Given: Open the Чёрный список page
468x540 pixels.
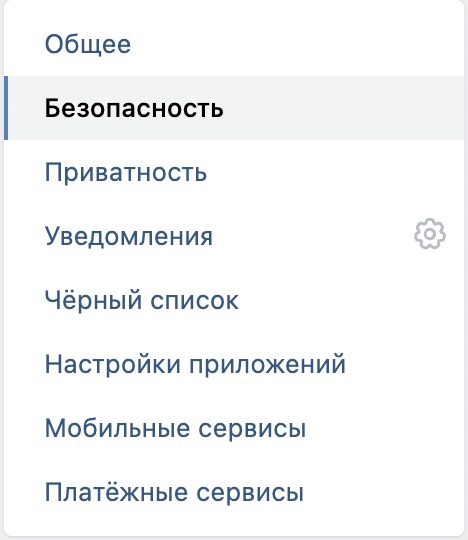Looking at the screenshot, I should (234, 300).
